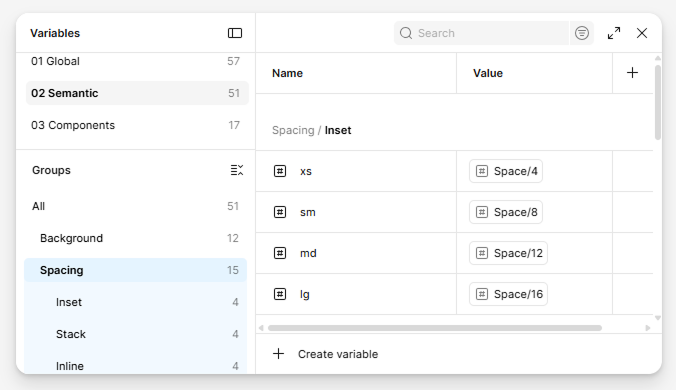Screen dimensions: 676x390
Task: Select the Stack subgroup
Action: click(135, 334)
